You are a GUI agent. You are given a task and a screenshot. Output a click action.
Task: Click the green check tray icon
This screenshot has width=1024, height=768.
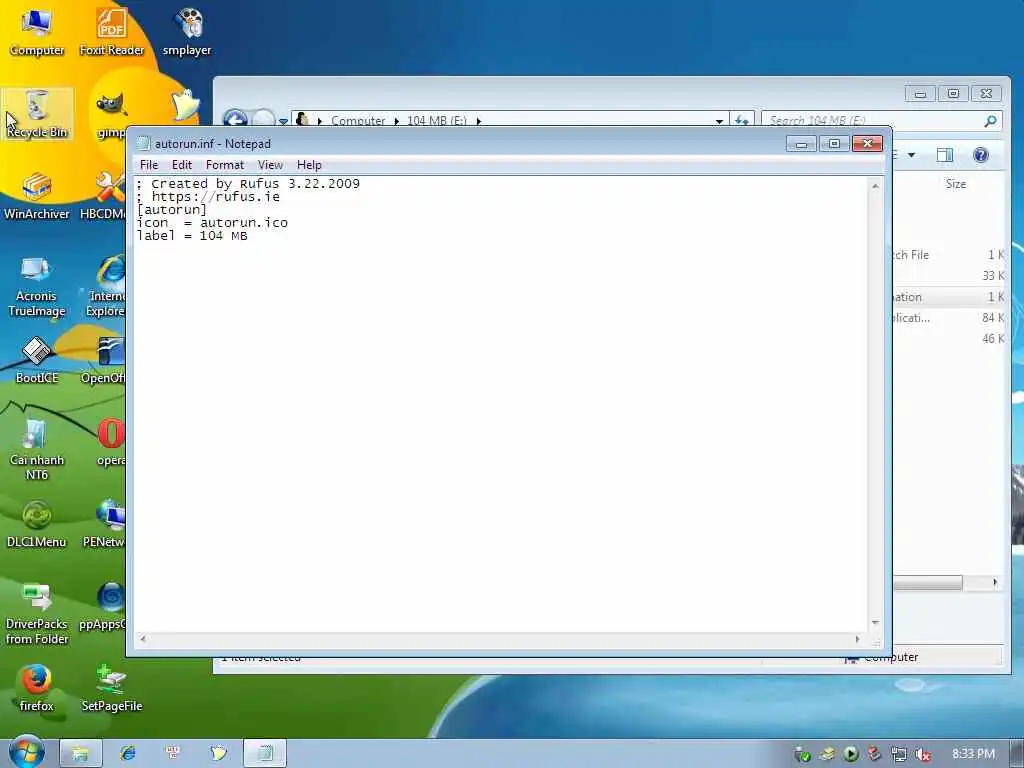[803, 755]
